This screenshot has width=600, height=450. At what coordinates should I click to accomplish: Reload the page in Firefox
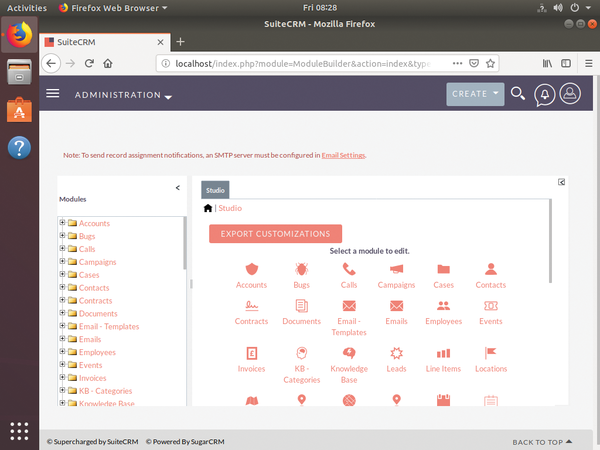(89, 63)
